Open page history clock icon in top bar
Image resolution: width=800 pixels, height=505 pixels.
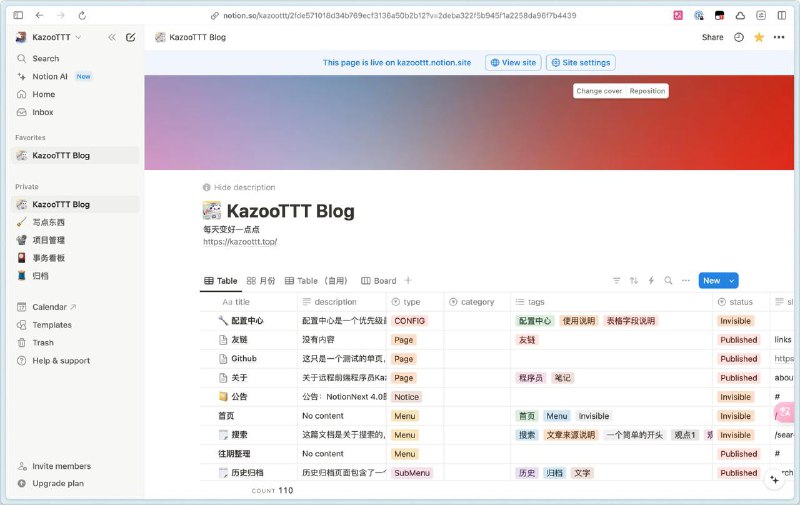tap(739, 37)
